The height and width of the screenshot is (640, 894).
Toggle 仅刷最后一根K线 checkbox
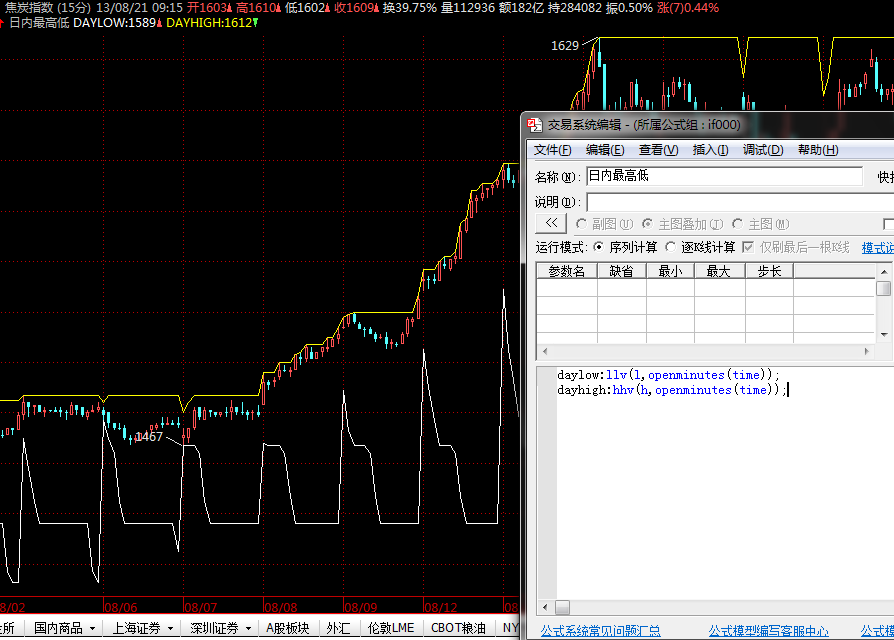(x=748, y=247)
